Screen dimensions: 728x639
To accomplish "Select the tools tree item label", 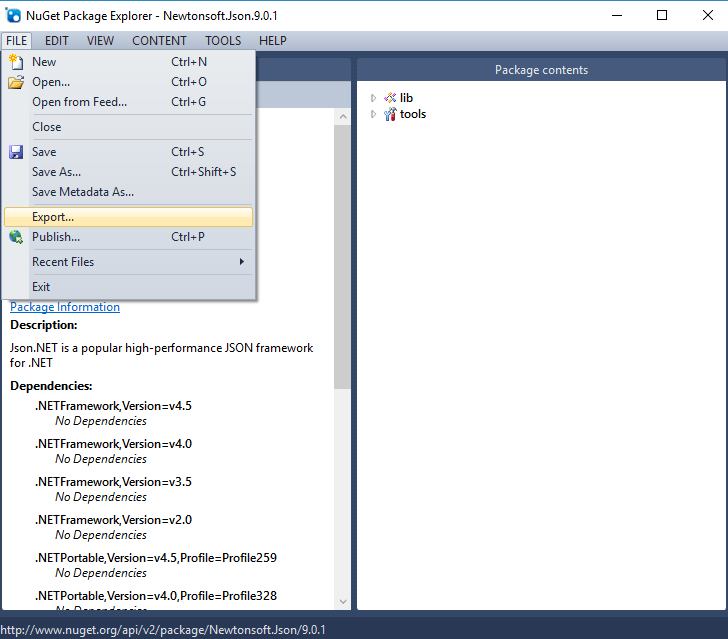I will [413, 114].
